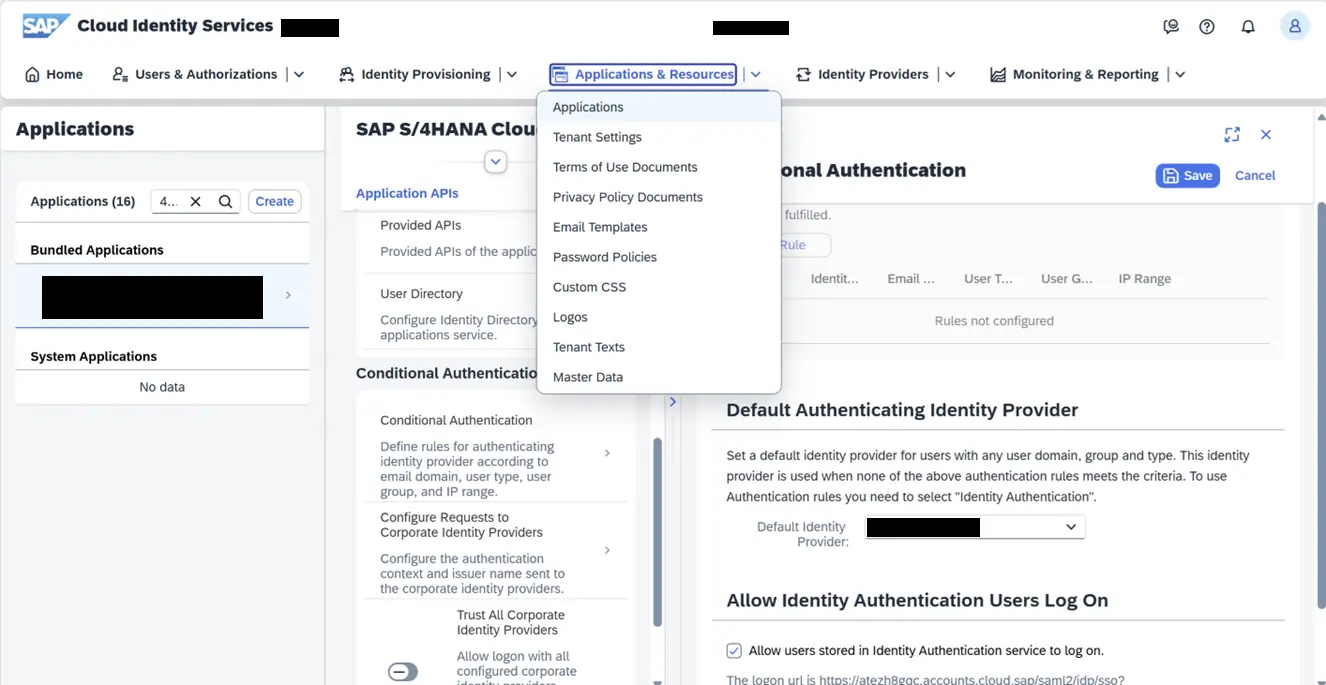
Task: Click the Email column header
Action: 911,279
